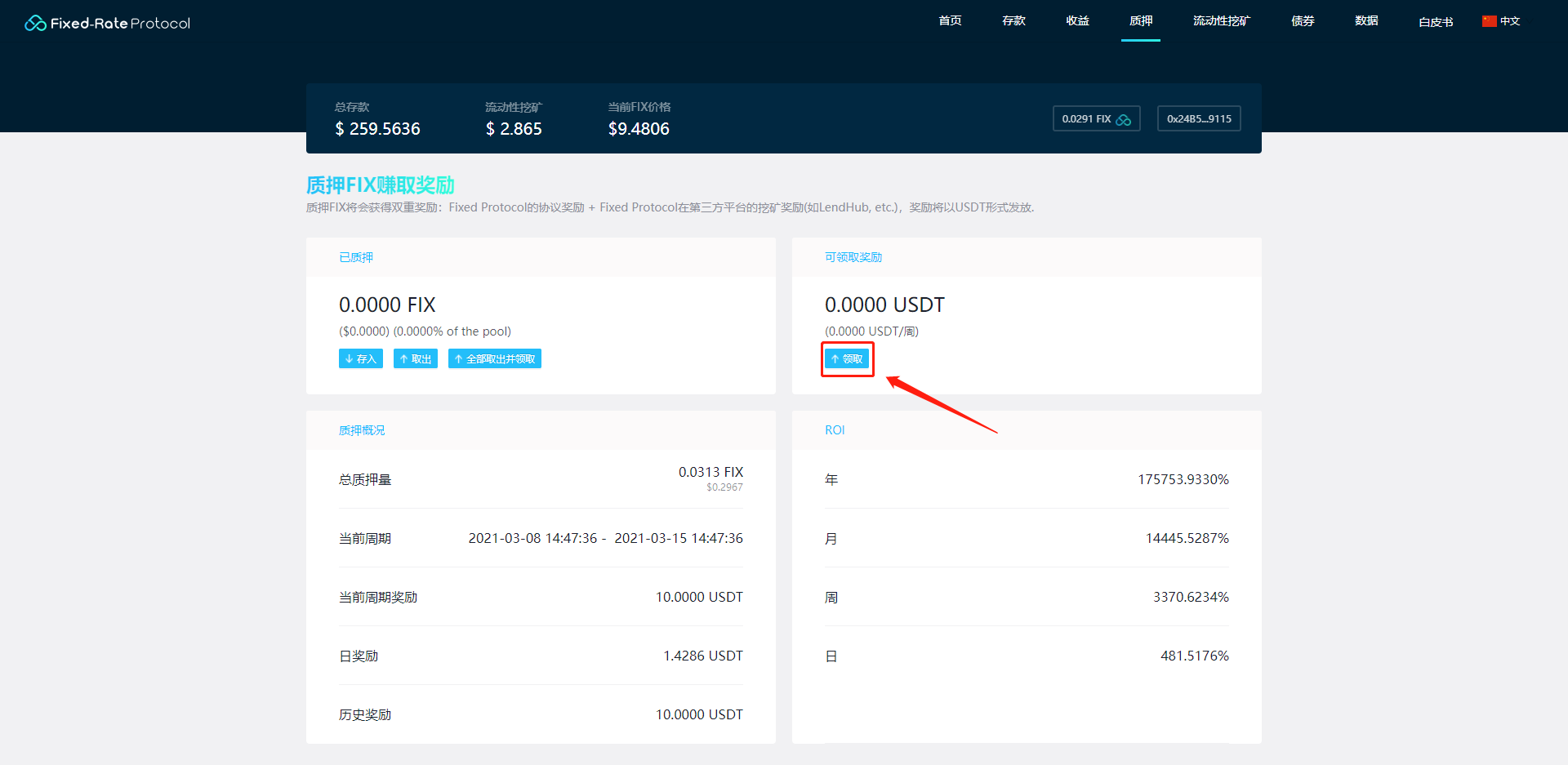The image size is (1568, 765).
Task: Click the yearly ROI 175753.9330%
Action: [x=1183, y=479]
